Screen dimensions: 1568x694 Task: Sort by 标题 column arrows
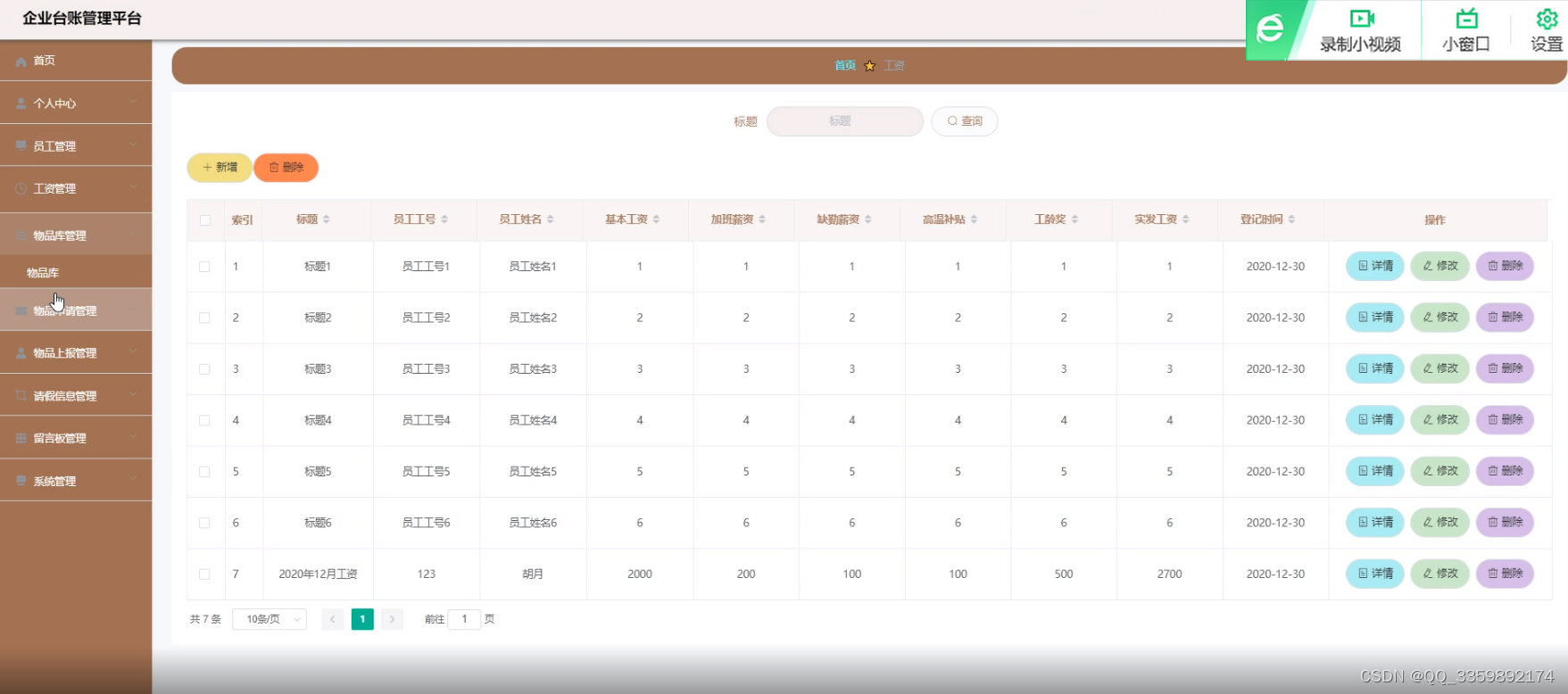(x=326, y=219)
